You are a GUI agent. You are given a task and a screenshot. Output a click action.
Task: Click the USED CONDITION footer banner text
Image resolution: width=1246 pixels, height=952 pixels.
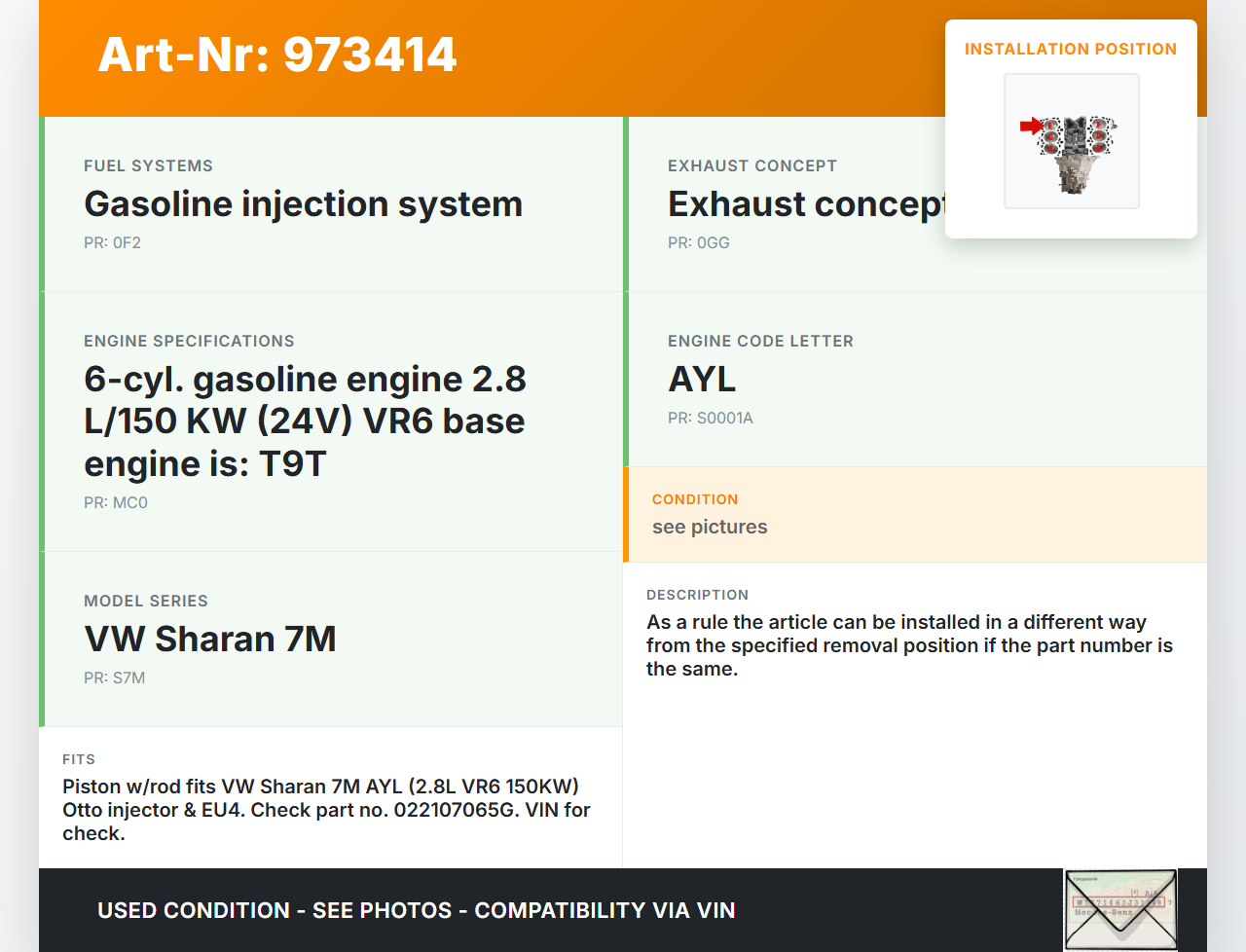pos(416,910)
